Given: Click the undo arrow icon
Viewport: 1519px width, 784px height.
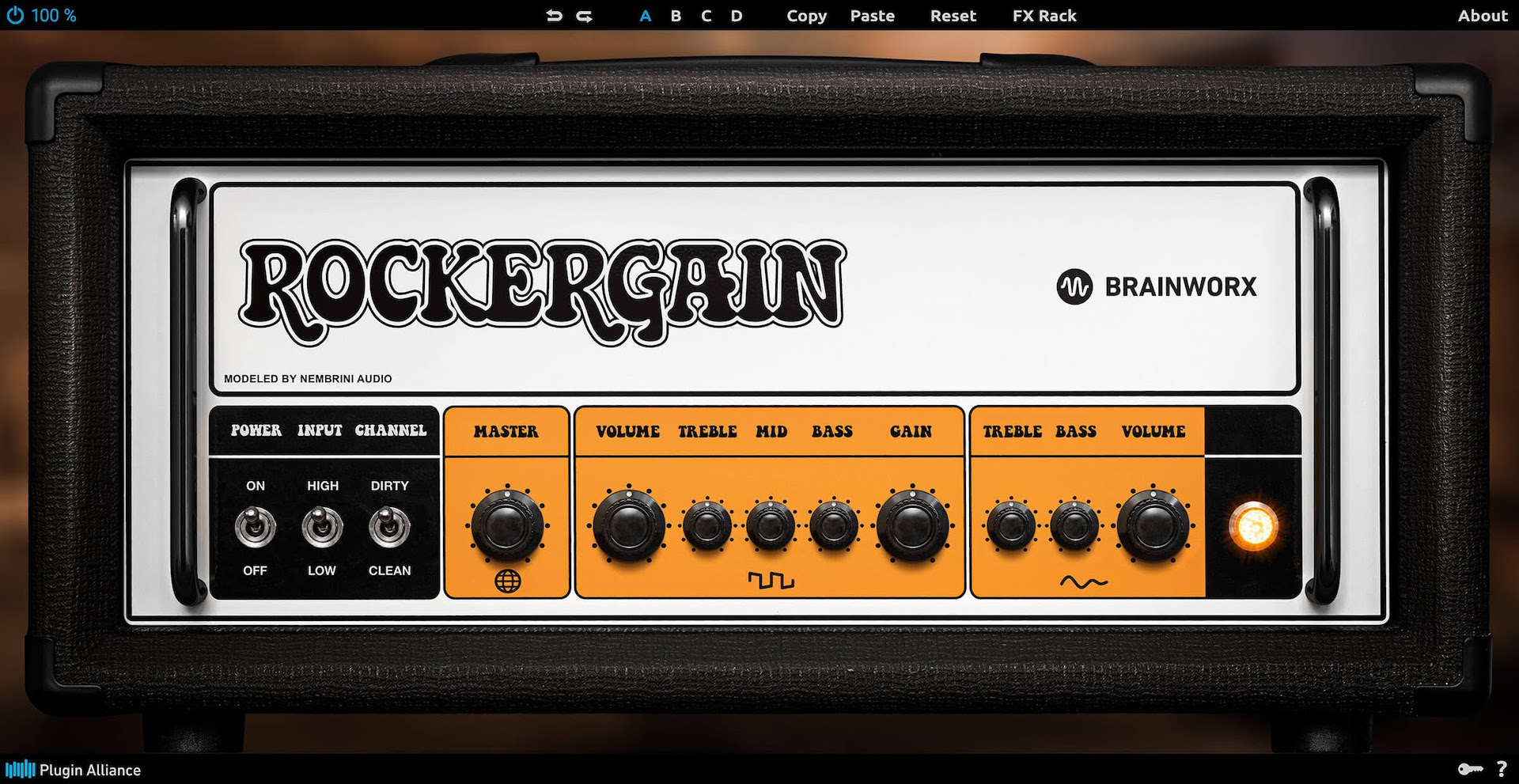Looking at the screenshot, I should [554, 16].
